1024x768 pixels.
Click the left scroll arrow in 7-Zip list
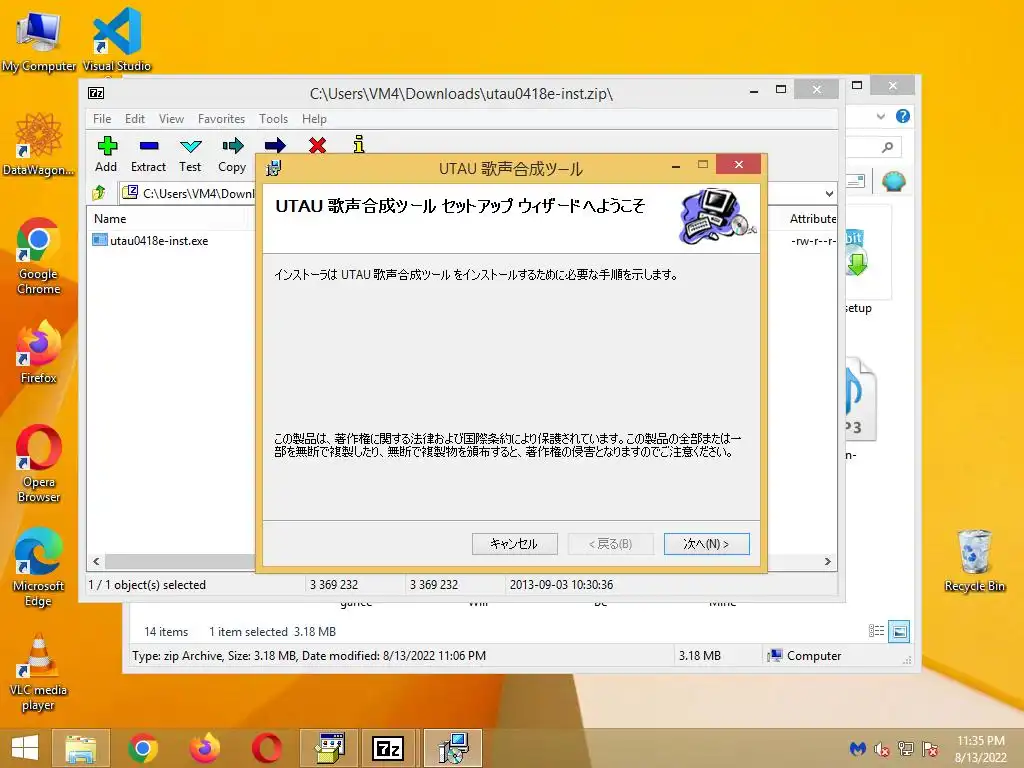(97, 562)
